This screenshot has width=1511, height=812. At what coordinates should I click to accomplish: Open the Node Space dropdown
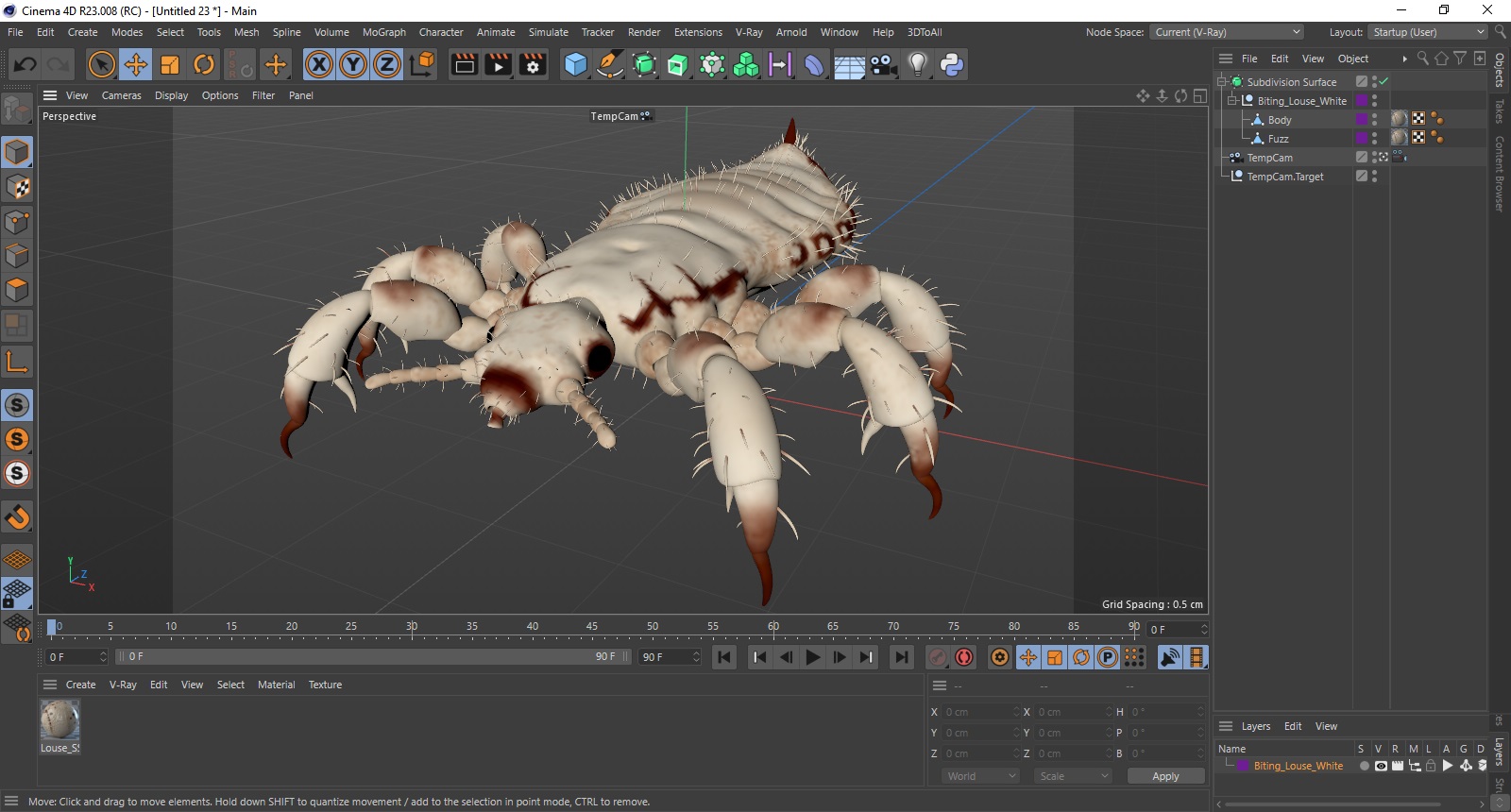tap(1227, 32)
